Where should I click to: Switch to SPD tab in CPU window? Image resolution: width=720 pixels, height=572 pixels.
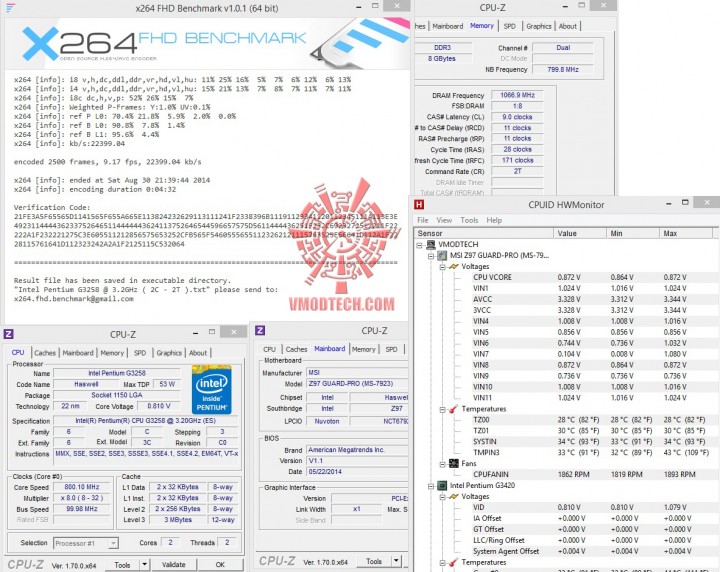pyautogui.click(x=140, y=353)
